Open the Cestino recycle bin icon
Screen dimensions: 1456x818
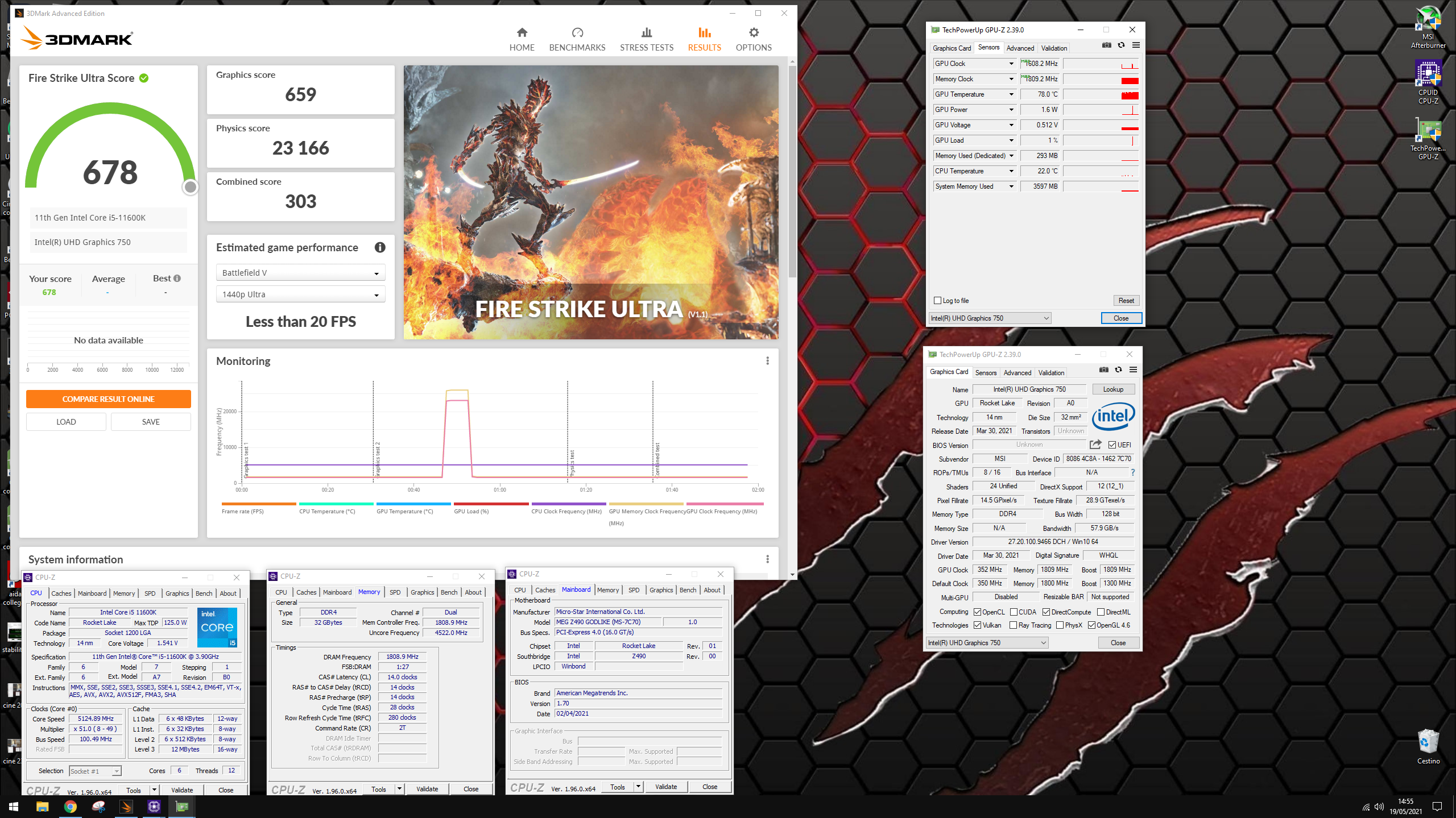pos(1428,746)
